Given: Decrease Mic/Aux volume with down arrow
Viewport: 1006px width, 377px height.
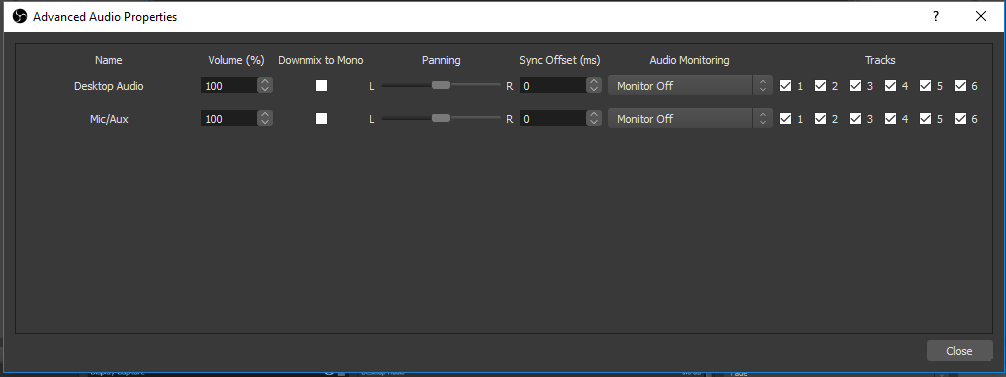Looking at the screenshot, I should tap(266, 122).
